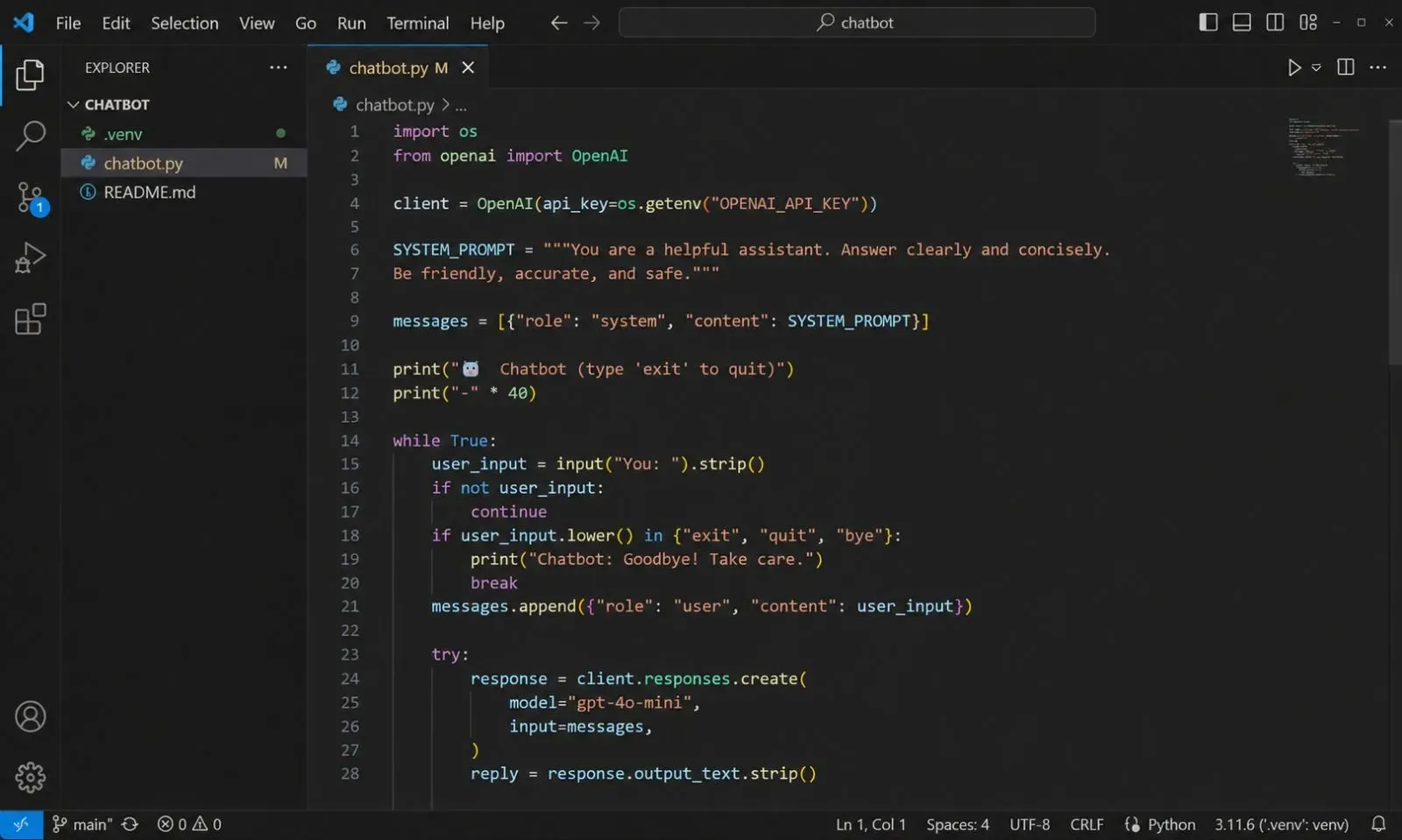The image size is (1402, 840).
Task: Go back with the left arrow
Action: pos(558,23)
